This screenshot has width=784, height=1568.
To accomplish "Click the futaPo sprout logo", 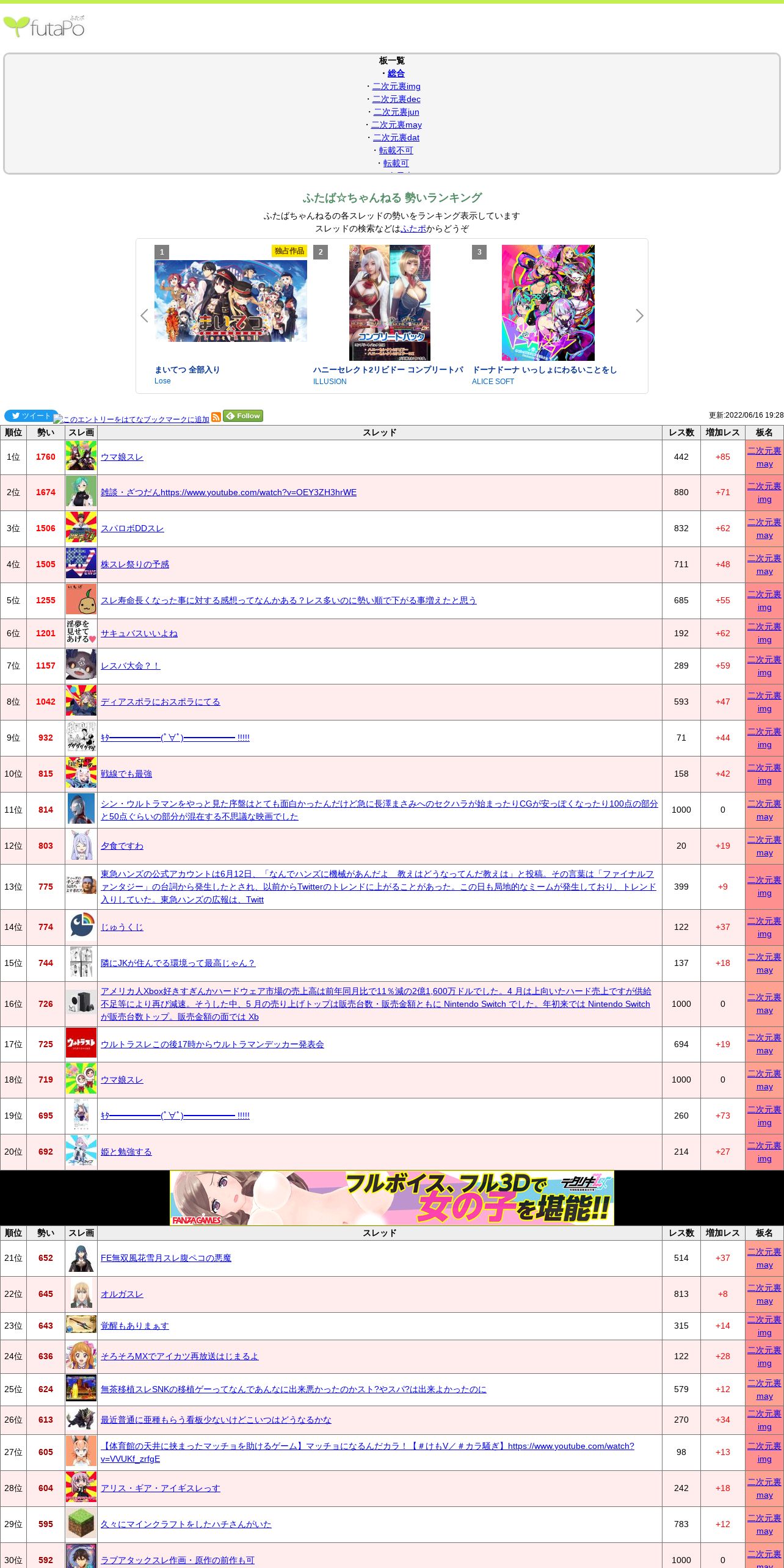I will (44, 27).
